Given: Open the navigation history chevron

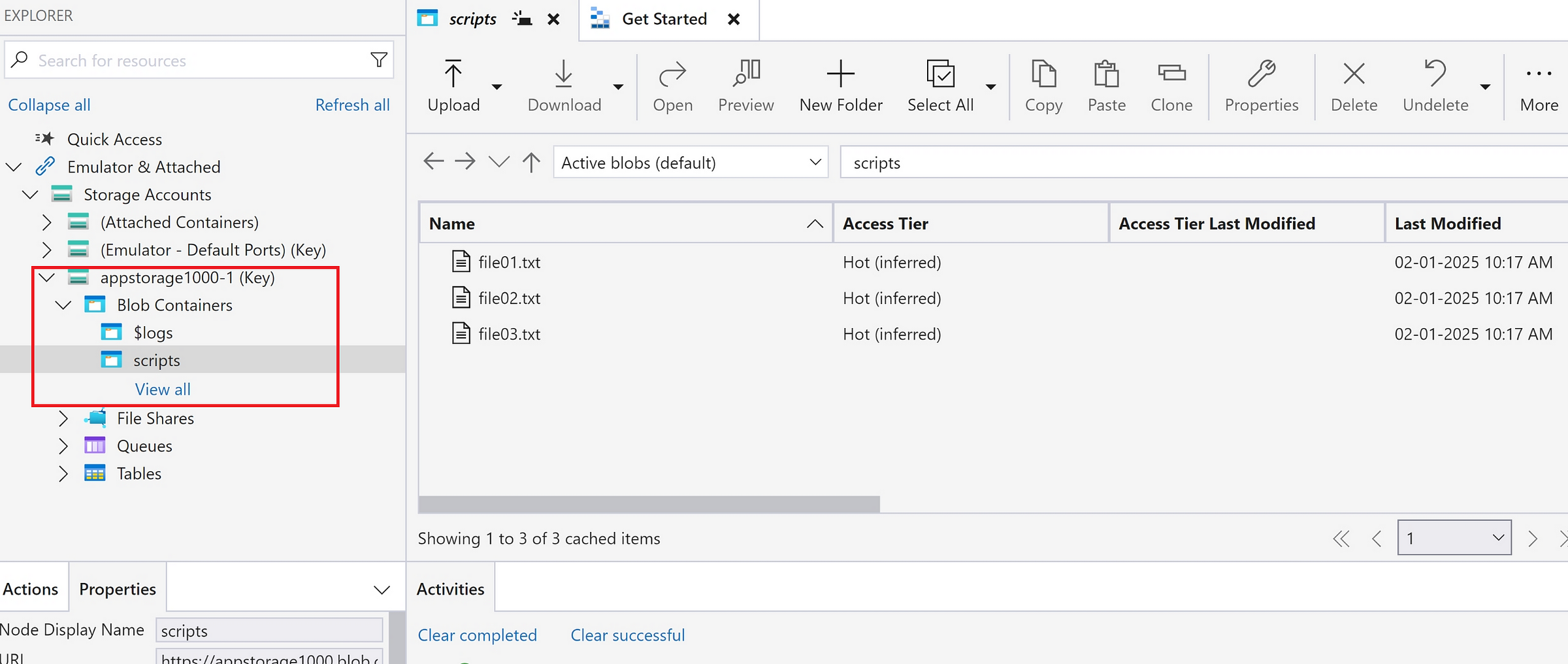Looking at the screenshot, I should tap(498, 161).
